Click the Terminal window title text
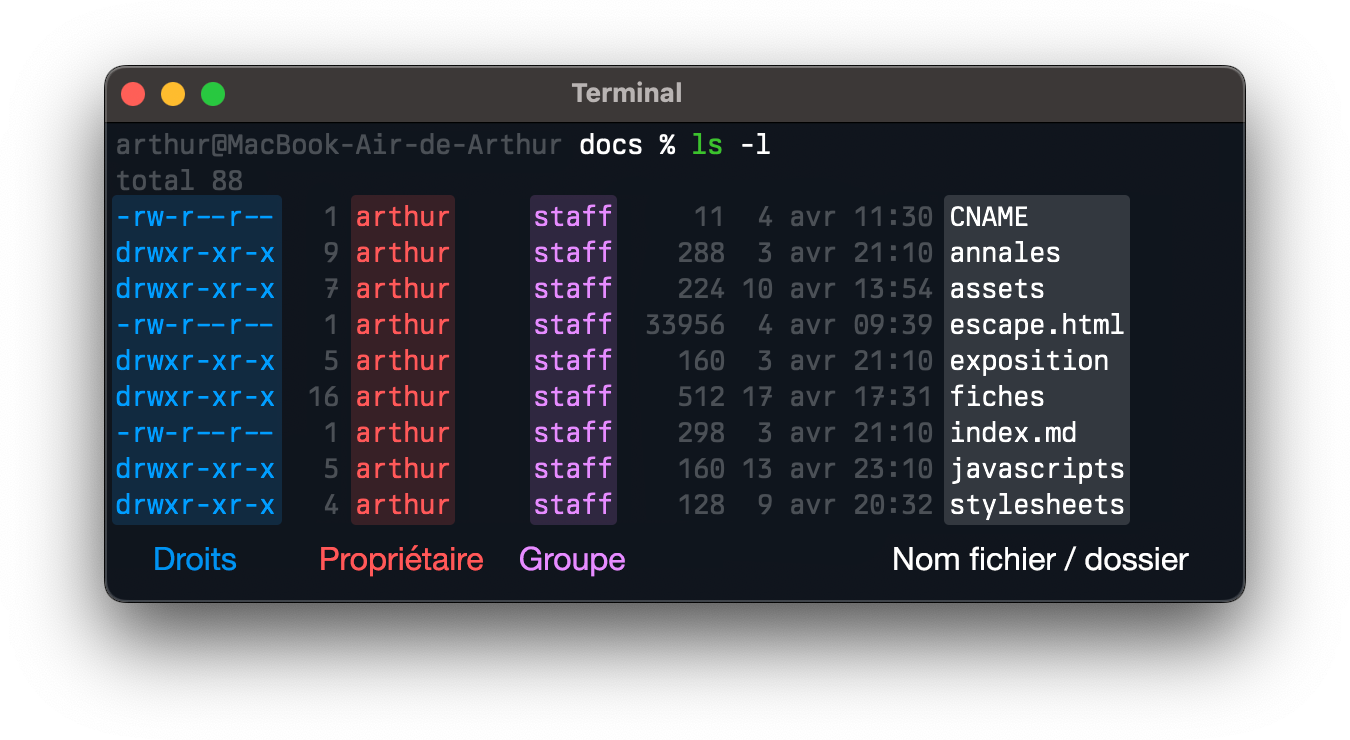1350x740 pixels. tap(627, 94)
